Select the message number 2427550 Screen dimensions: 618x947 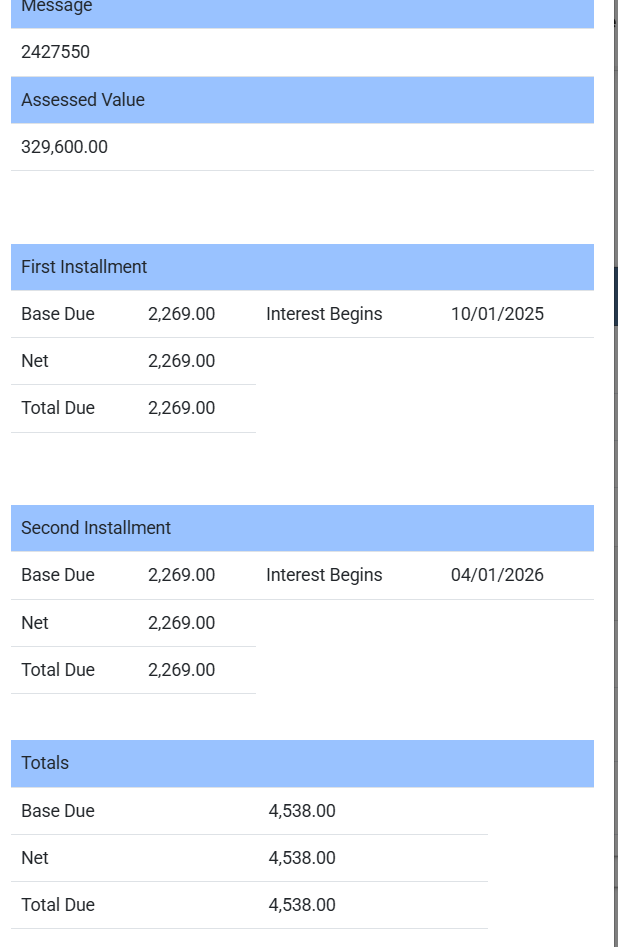click(x=56, y=52)
